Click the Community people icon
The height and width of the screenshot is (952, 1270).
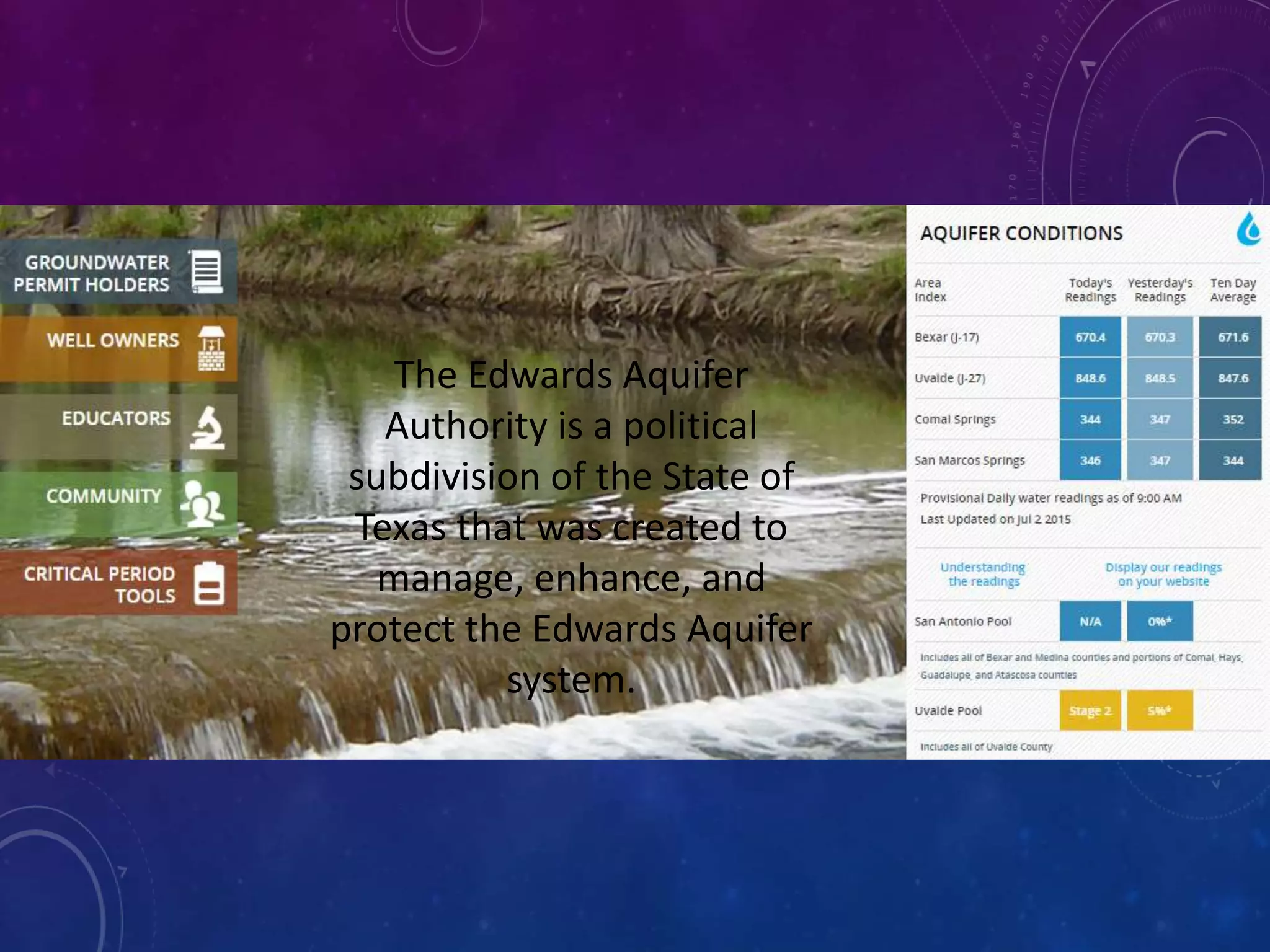pos(202,503)
